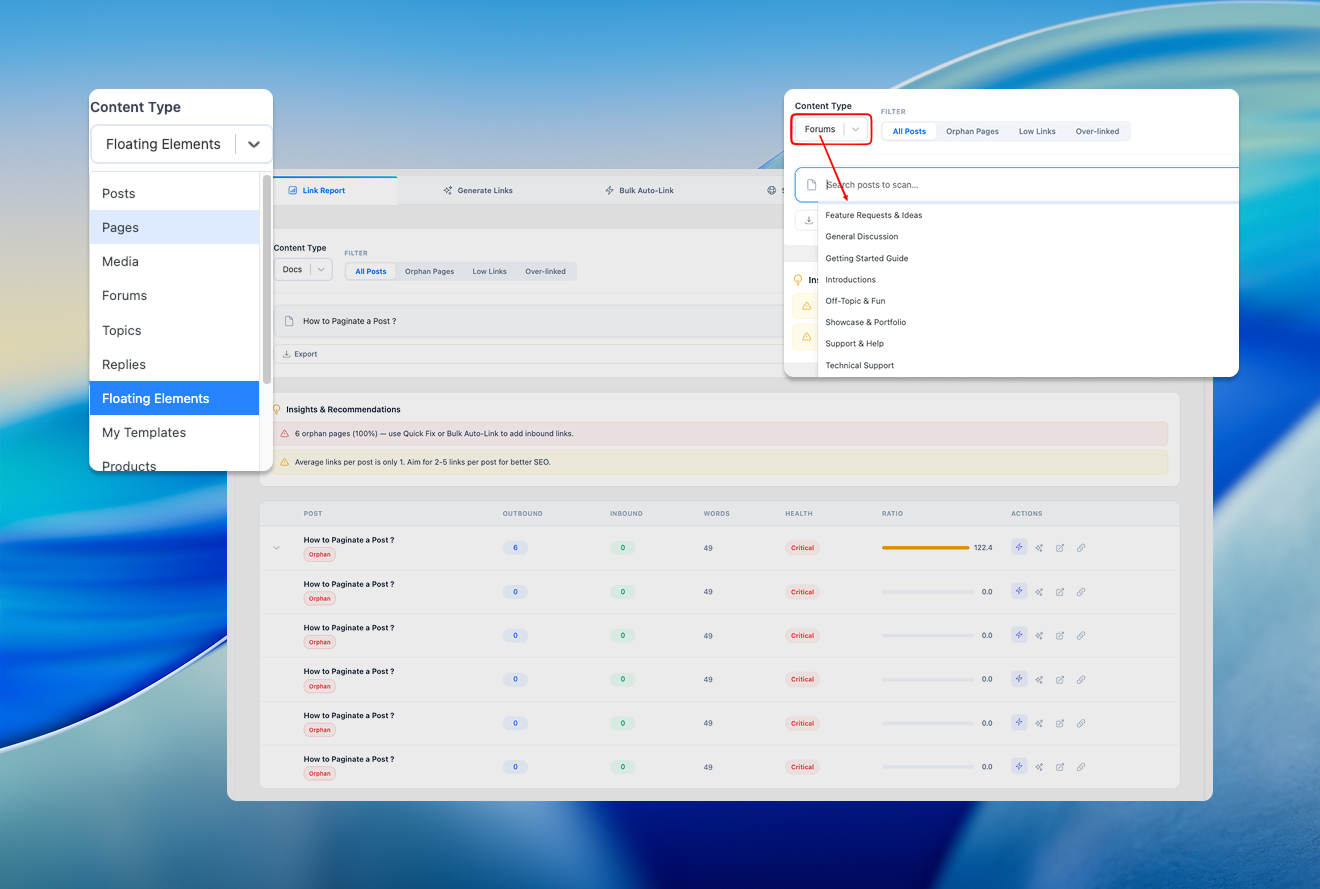The image size is (1320, 889).
Task: Open the Floating Elements dropdown chevron
Action: (x=254, y=144)
